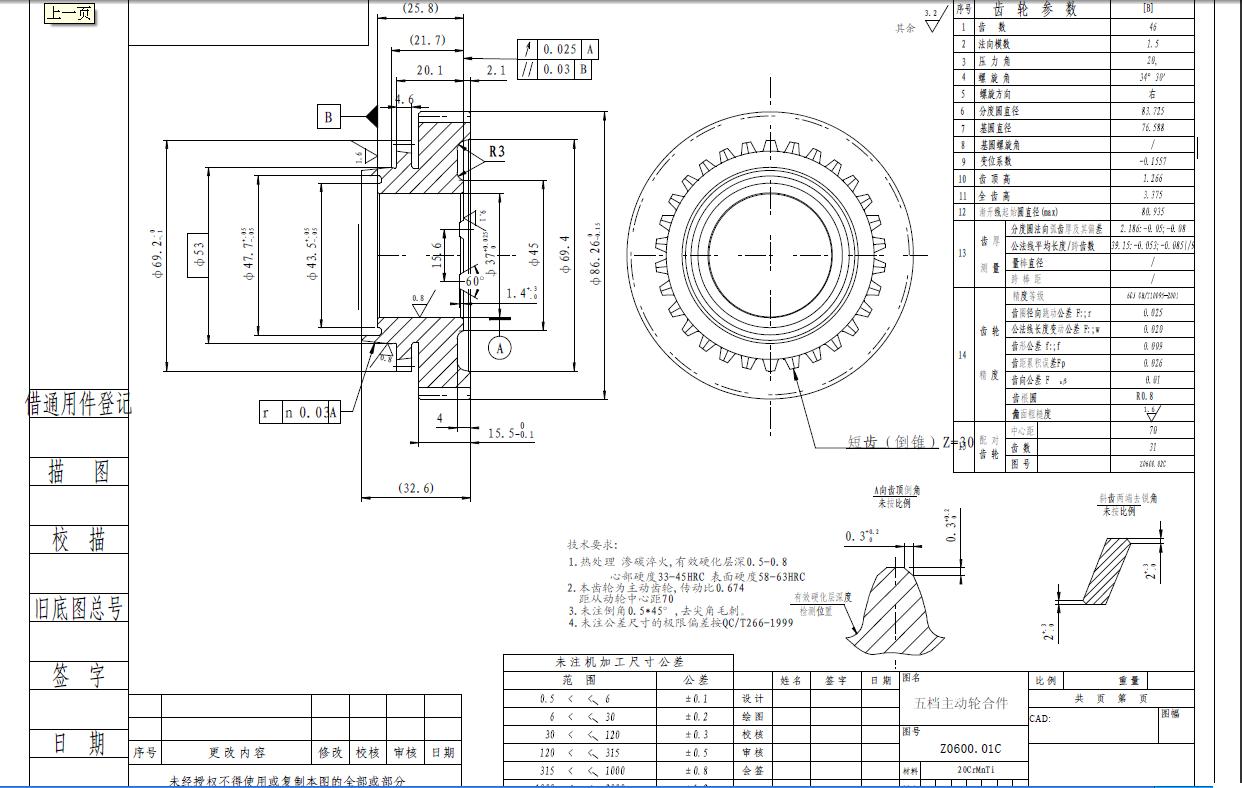The width and height of the screenshot is (1242, 788).
Task: Click the 分度圆直径 value 83.725
Action: tap(1153, 111)
